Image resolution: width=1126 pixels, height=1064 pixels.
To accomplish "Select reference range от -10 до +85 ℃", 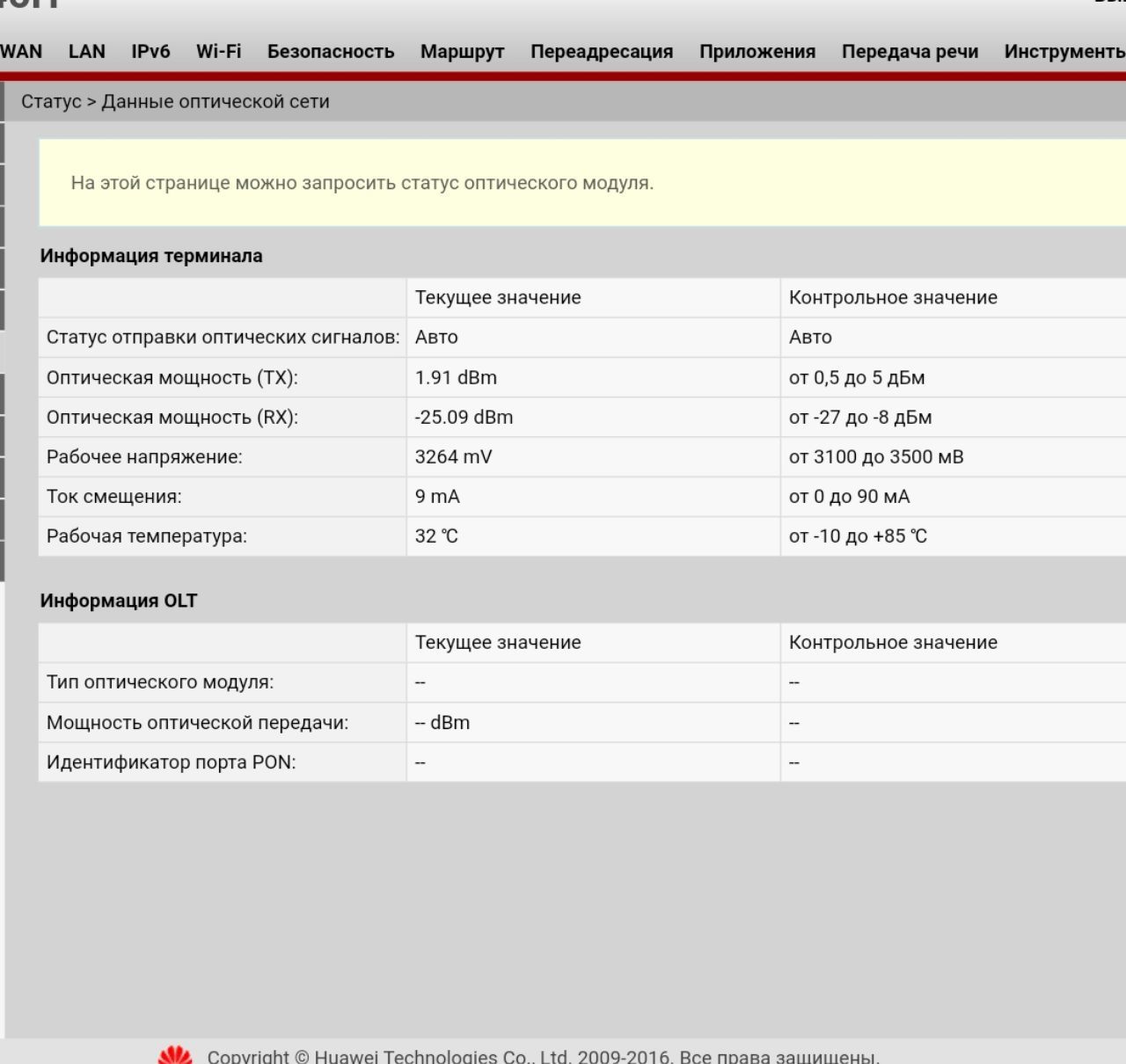I will coord(858,536).
